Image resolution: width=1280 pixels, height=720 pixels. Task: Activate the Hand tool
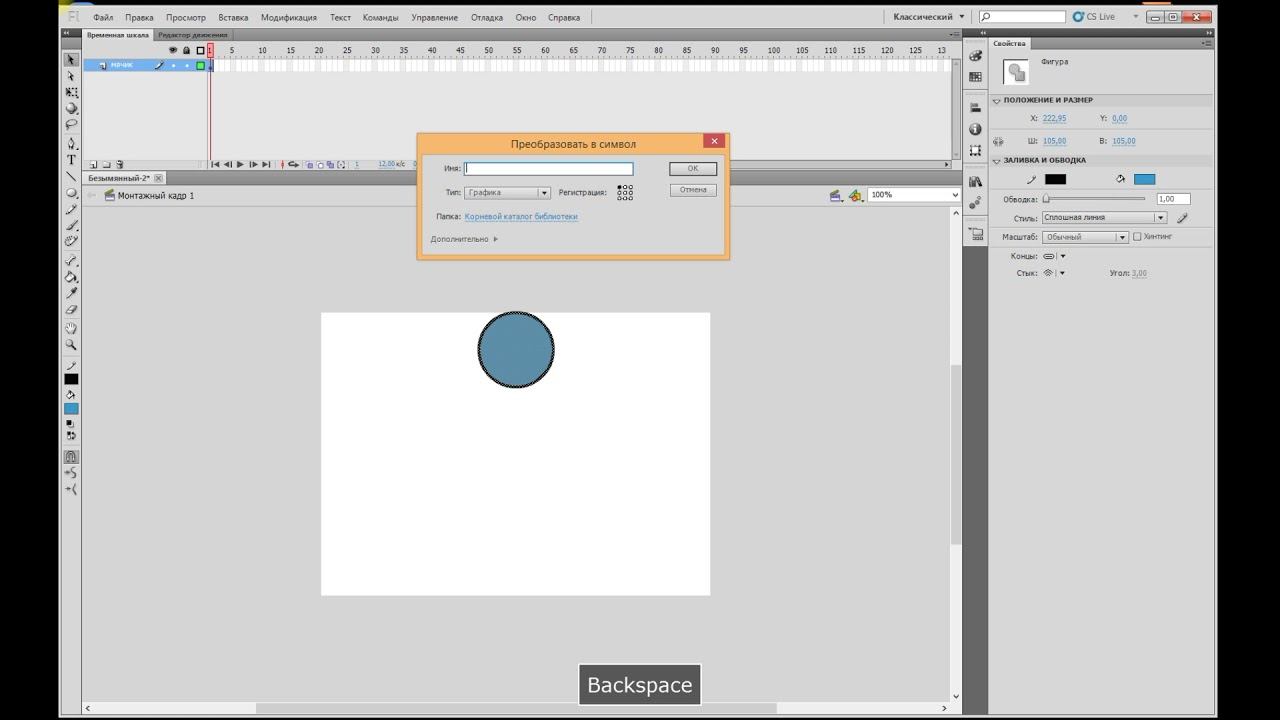tap(71, 328)
